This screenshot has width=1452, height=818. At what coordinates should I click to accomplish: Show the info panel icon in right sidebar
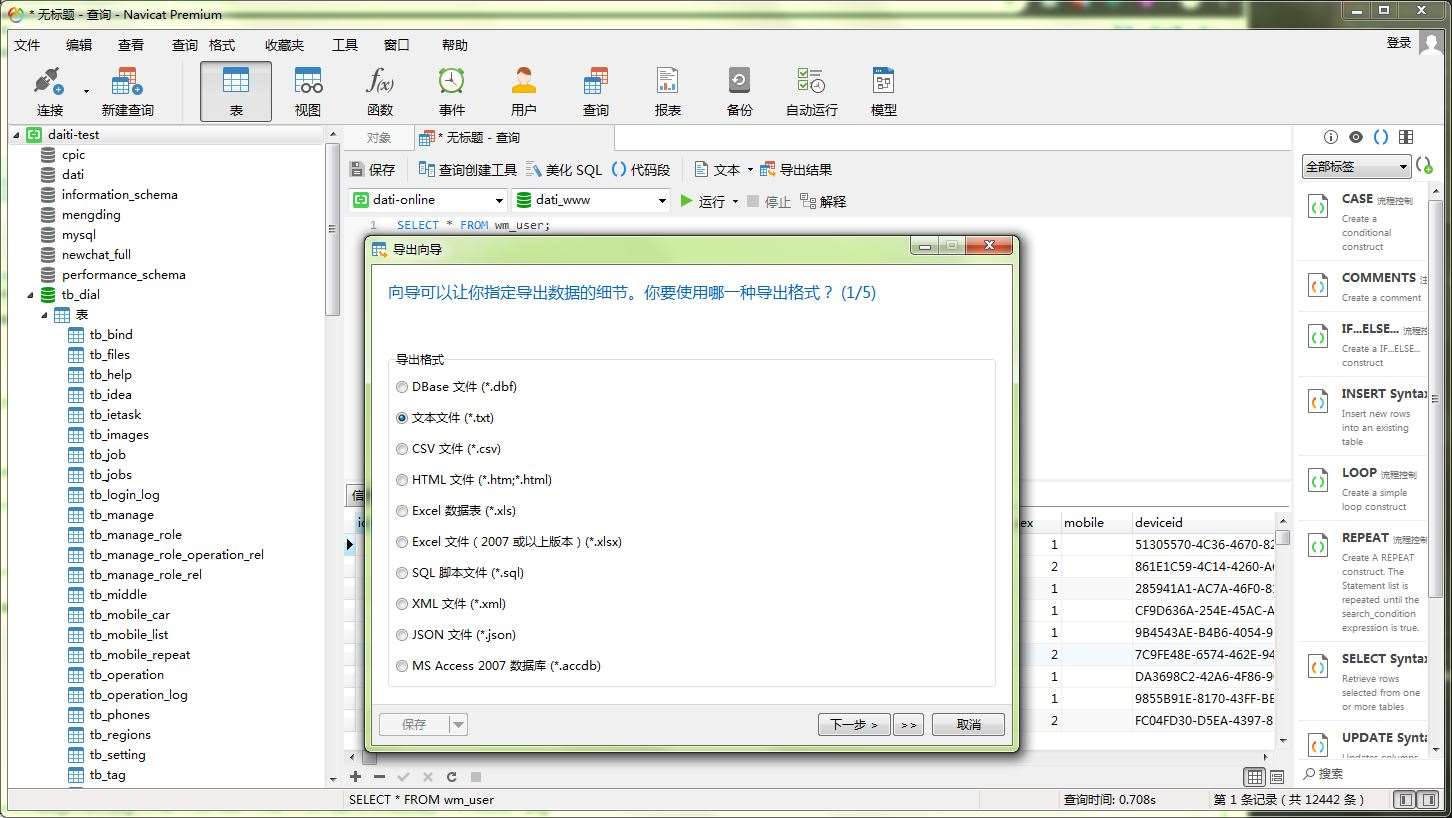(1331, 137)
